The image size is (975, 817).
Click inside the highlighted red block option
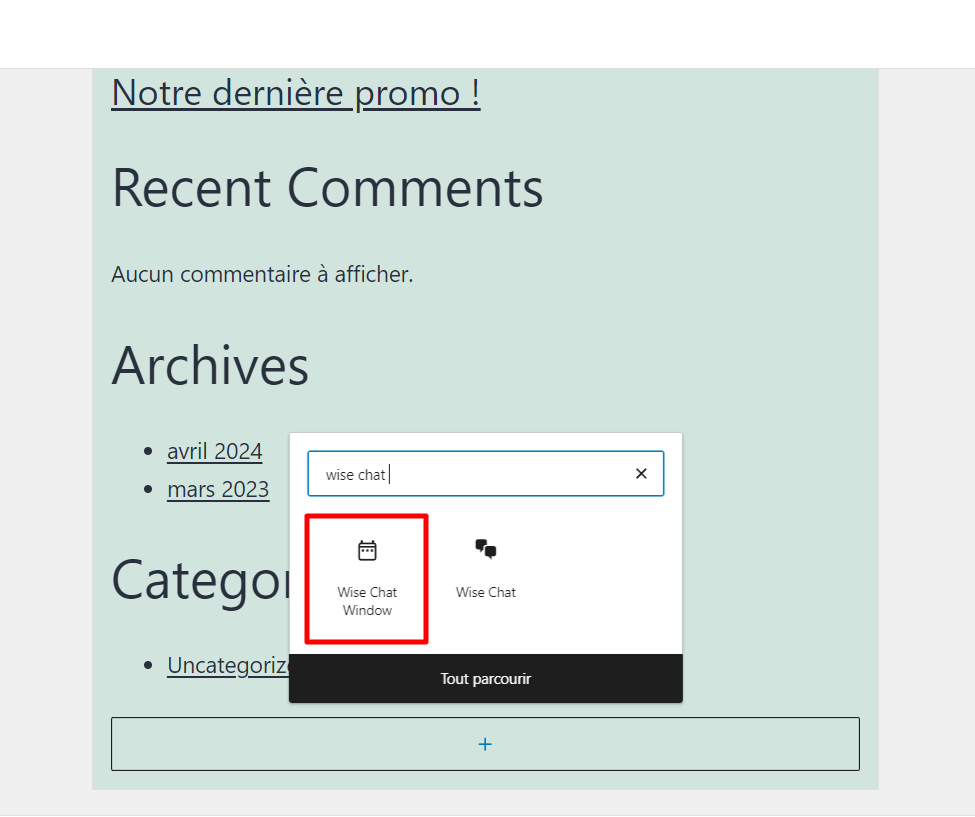366,578
